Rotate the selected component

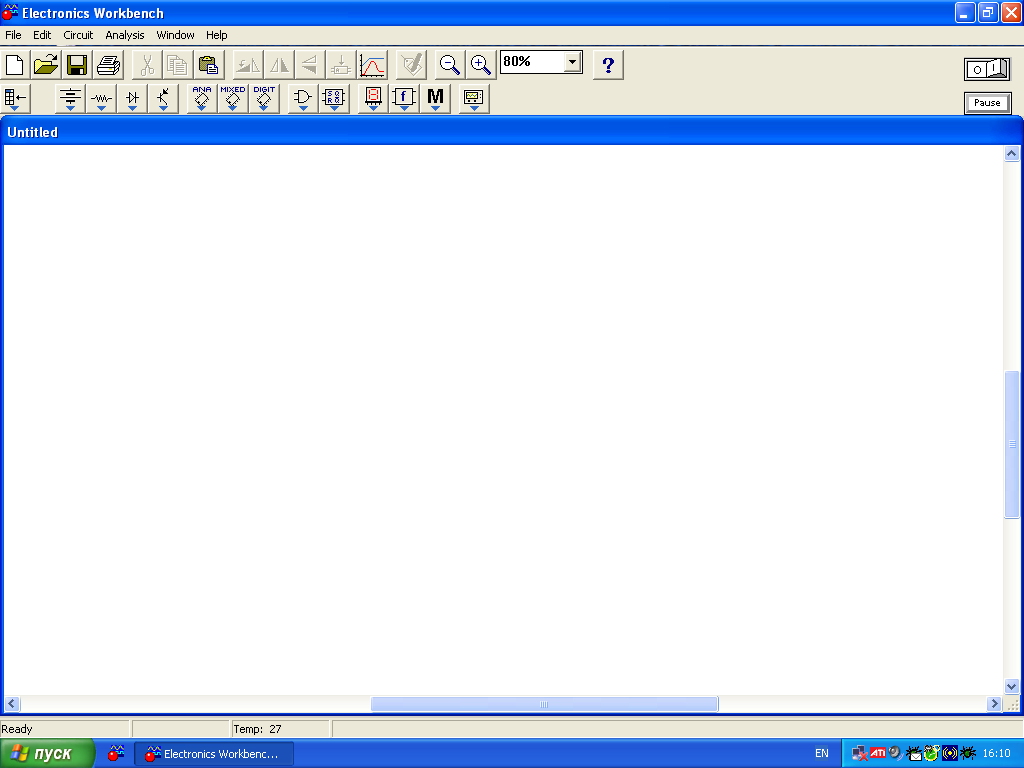click(x=248, y=65)
